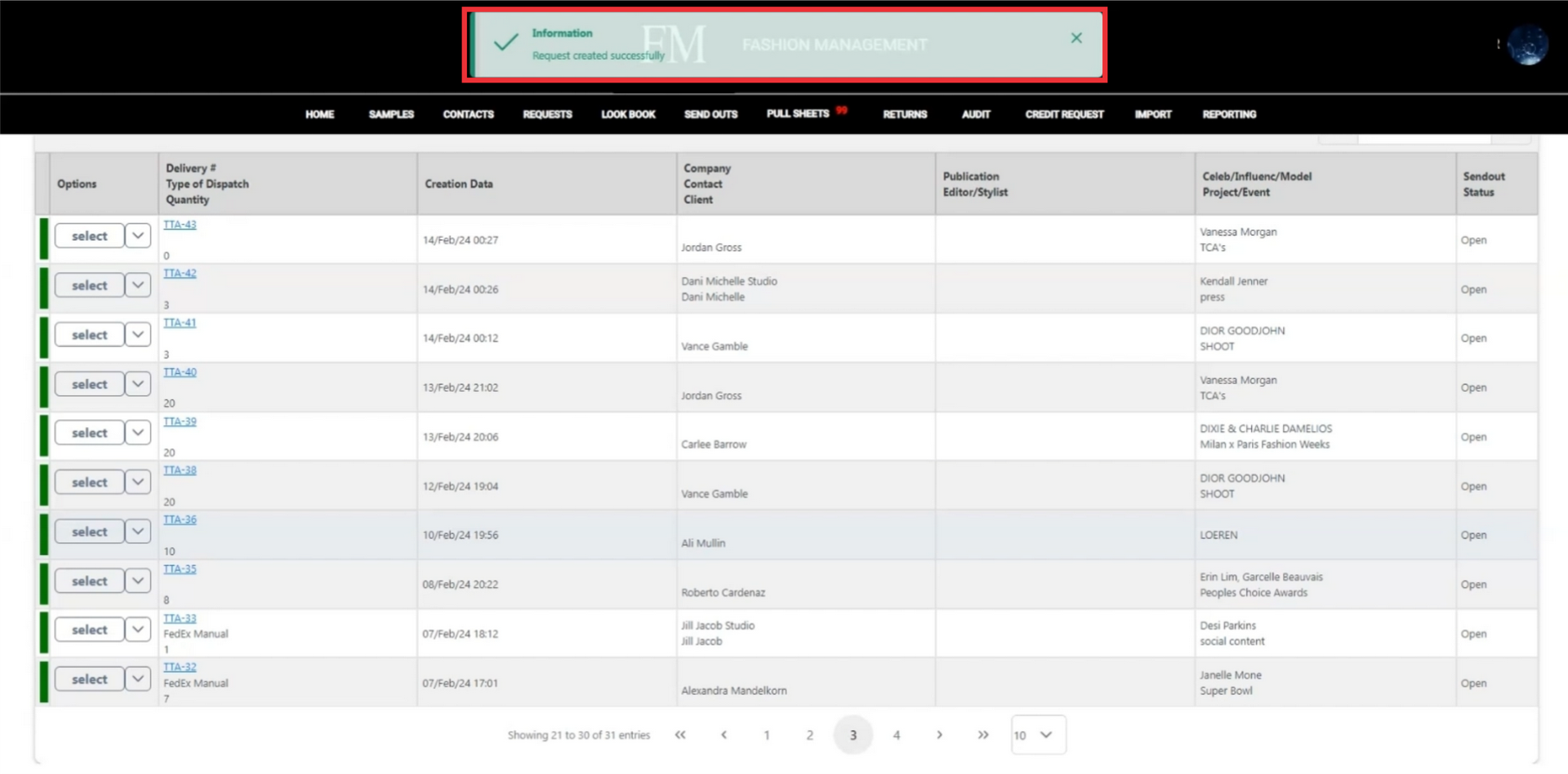This screenshot has width=1568, height=774.
Task: Open the TTA-41 delivery link
Action: [x=180, y=322]
